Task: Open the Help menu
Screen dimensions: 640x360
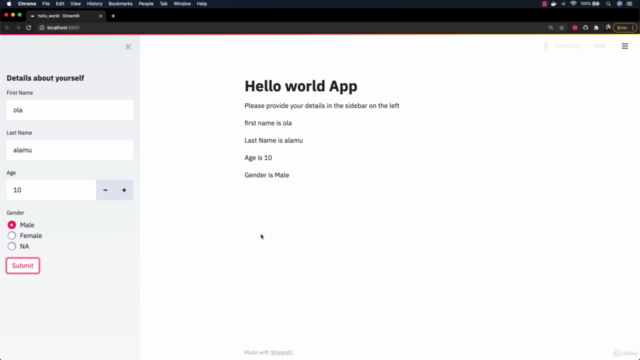Action: point(202,4)
